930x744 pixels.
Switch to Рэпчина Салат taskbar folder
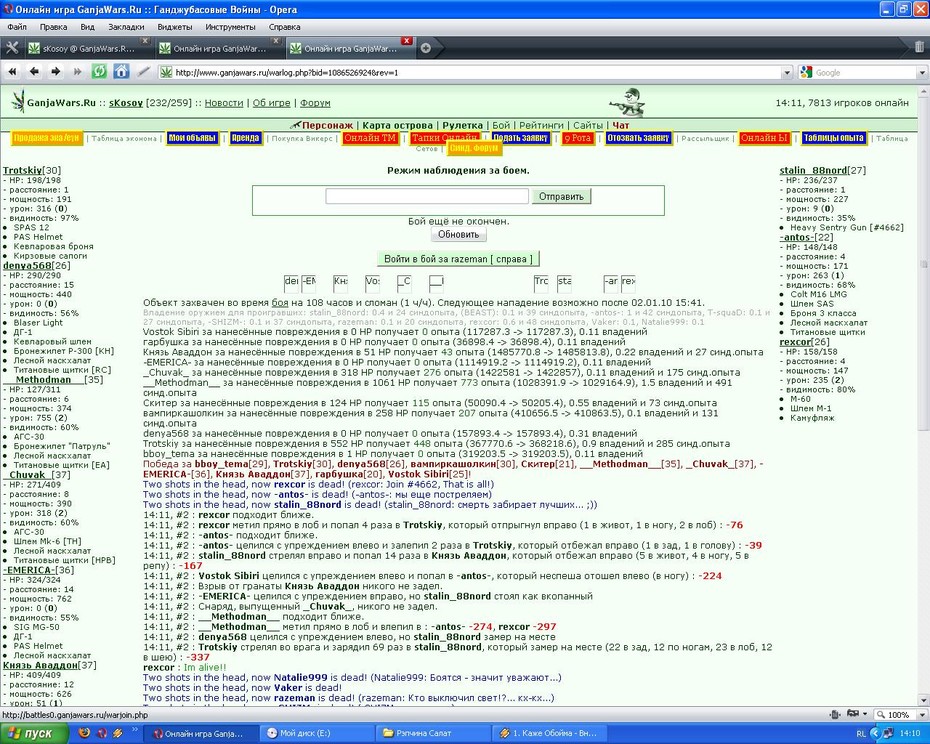(433, 733)
